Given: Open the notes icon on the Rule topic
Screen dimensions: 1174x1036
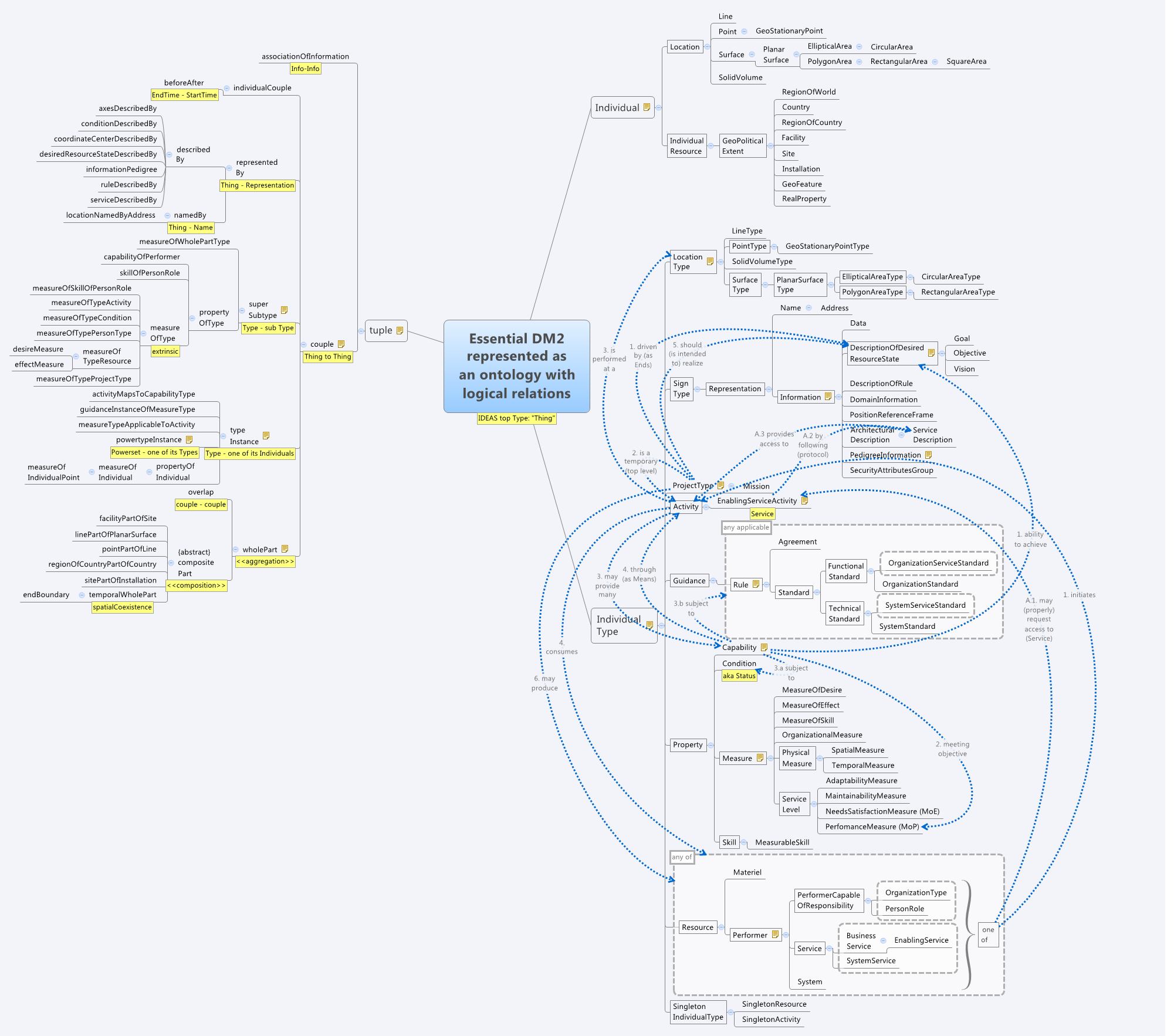Looking at the screenshot, I should click(x=756, y=584).
